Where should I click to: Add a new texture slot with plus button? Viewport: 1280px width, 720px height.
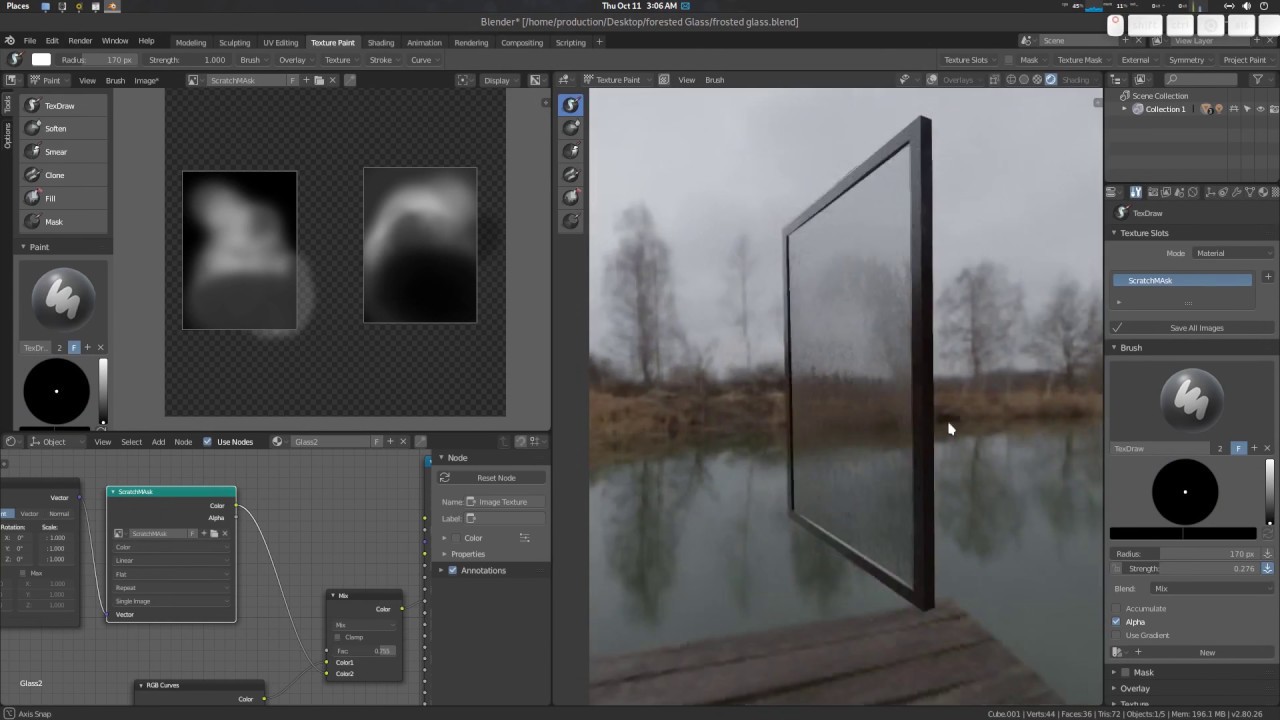1268,277
